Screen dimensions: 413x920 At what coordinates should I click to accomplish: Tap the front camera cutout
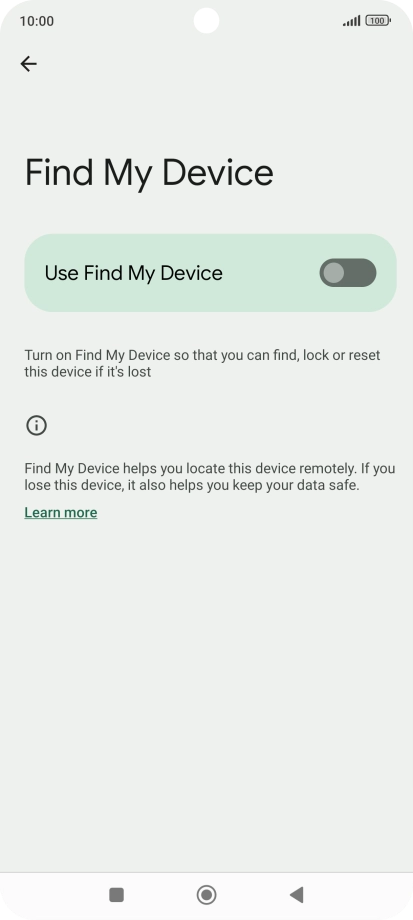click(x=206, y=21)
